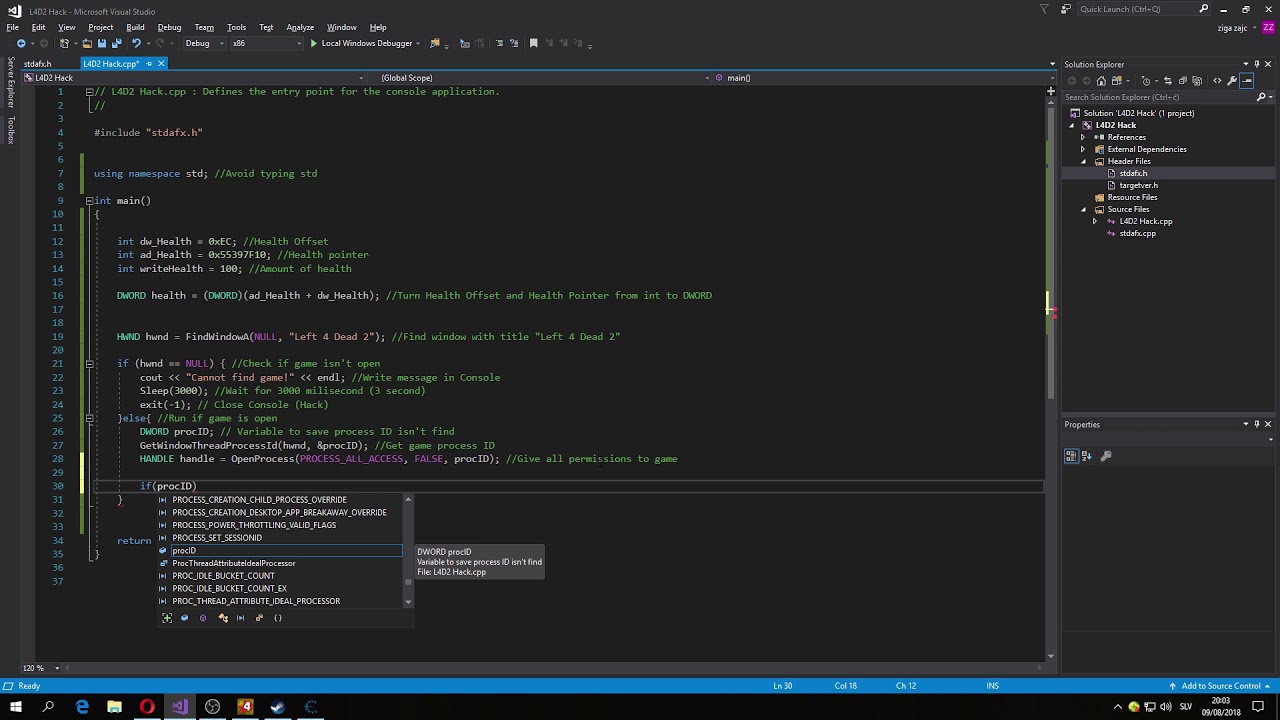
Task: Collapse the main() function fold
Action: click(x=89, y=201)
